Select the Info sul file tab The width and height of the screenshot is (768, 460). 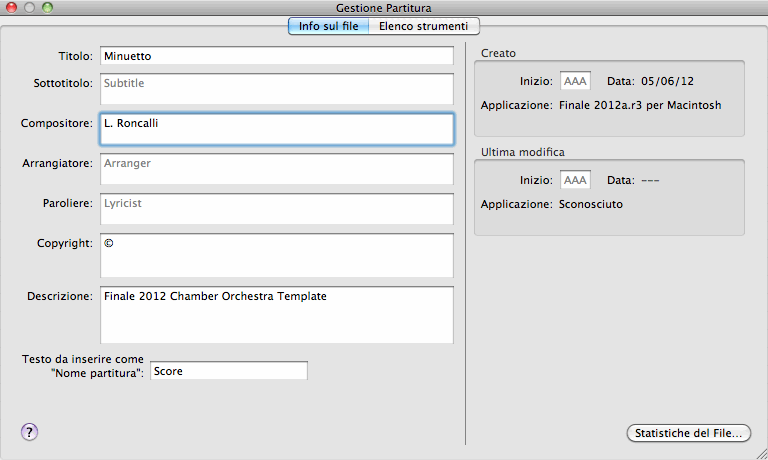pyautogui.click(x=328, y=26)
